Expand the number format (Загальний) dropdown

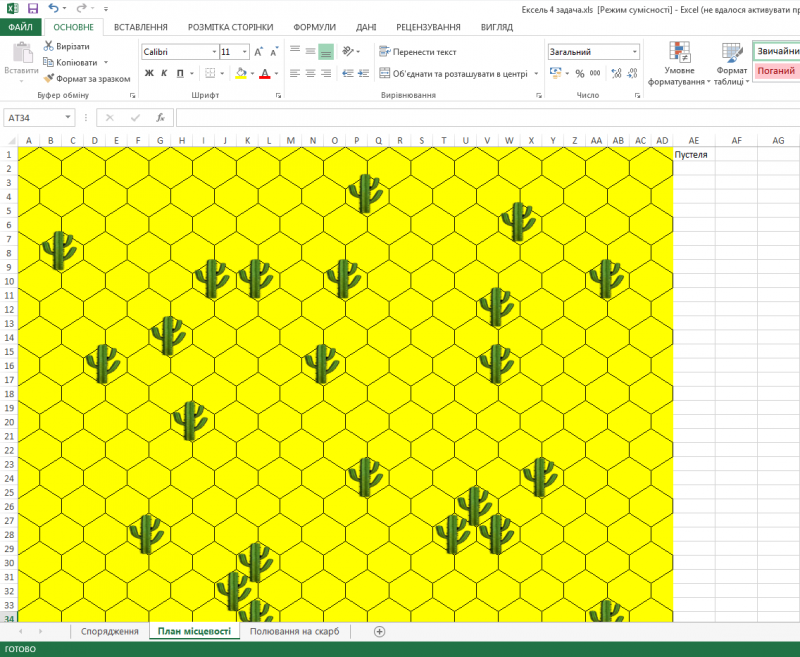tap(634, 51)
